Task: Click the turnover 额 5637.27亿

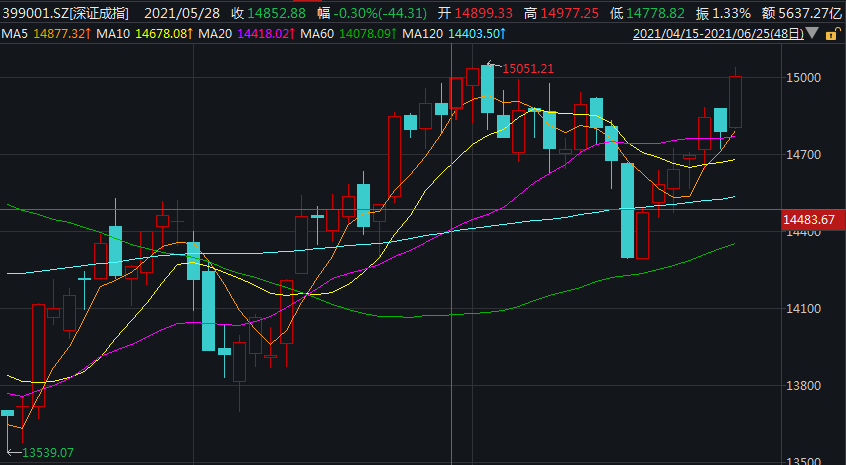Action: [x=801, y=13]
